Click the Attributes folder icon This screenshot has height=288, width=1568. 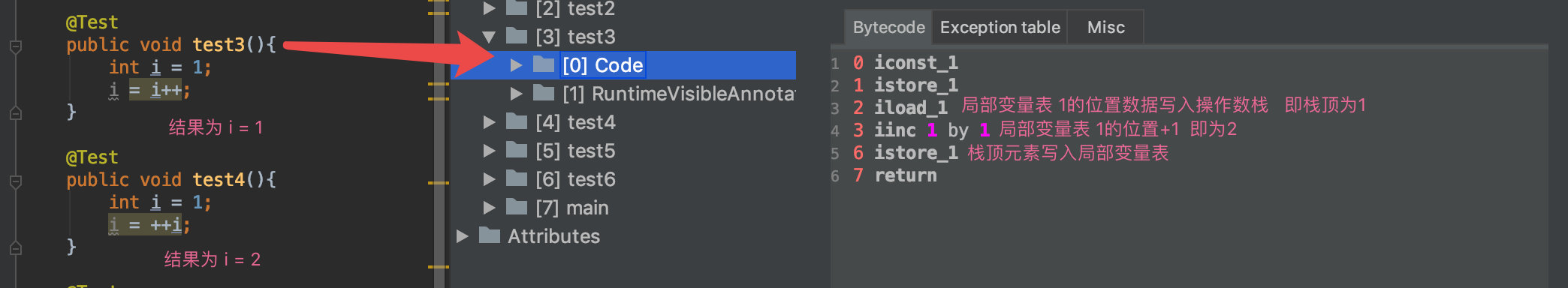coord(490,235)
